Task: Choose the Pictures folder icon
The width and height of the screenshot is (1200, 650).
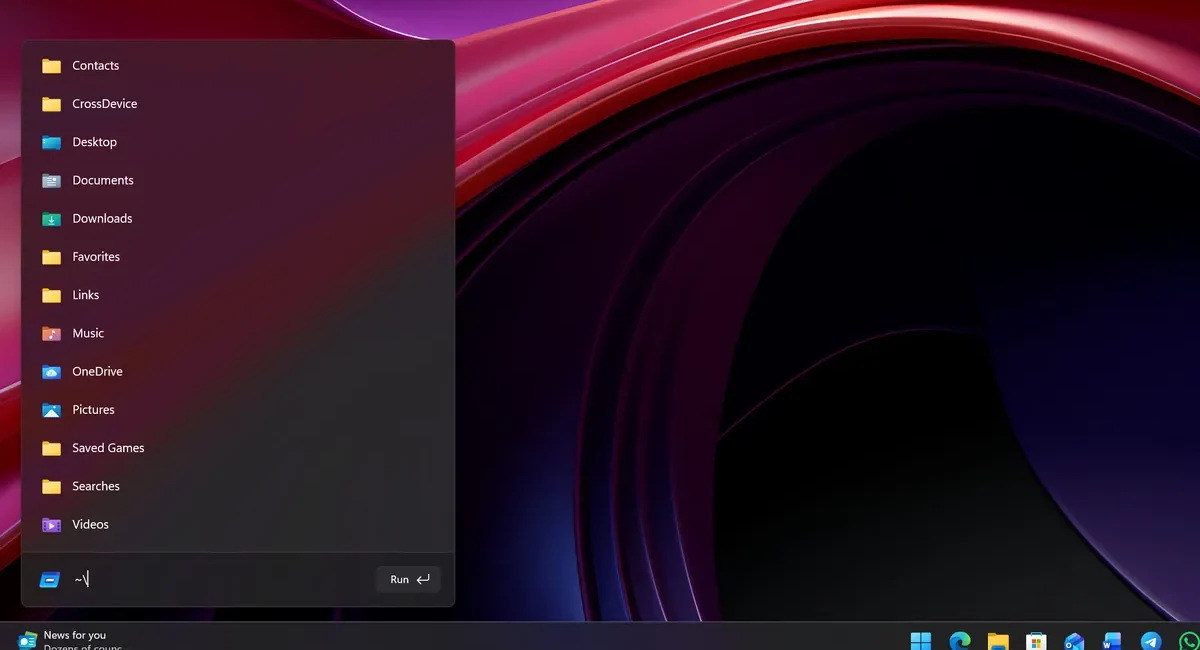Action: (x=52, y=410)
